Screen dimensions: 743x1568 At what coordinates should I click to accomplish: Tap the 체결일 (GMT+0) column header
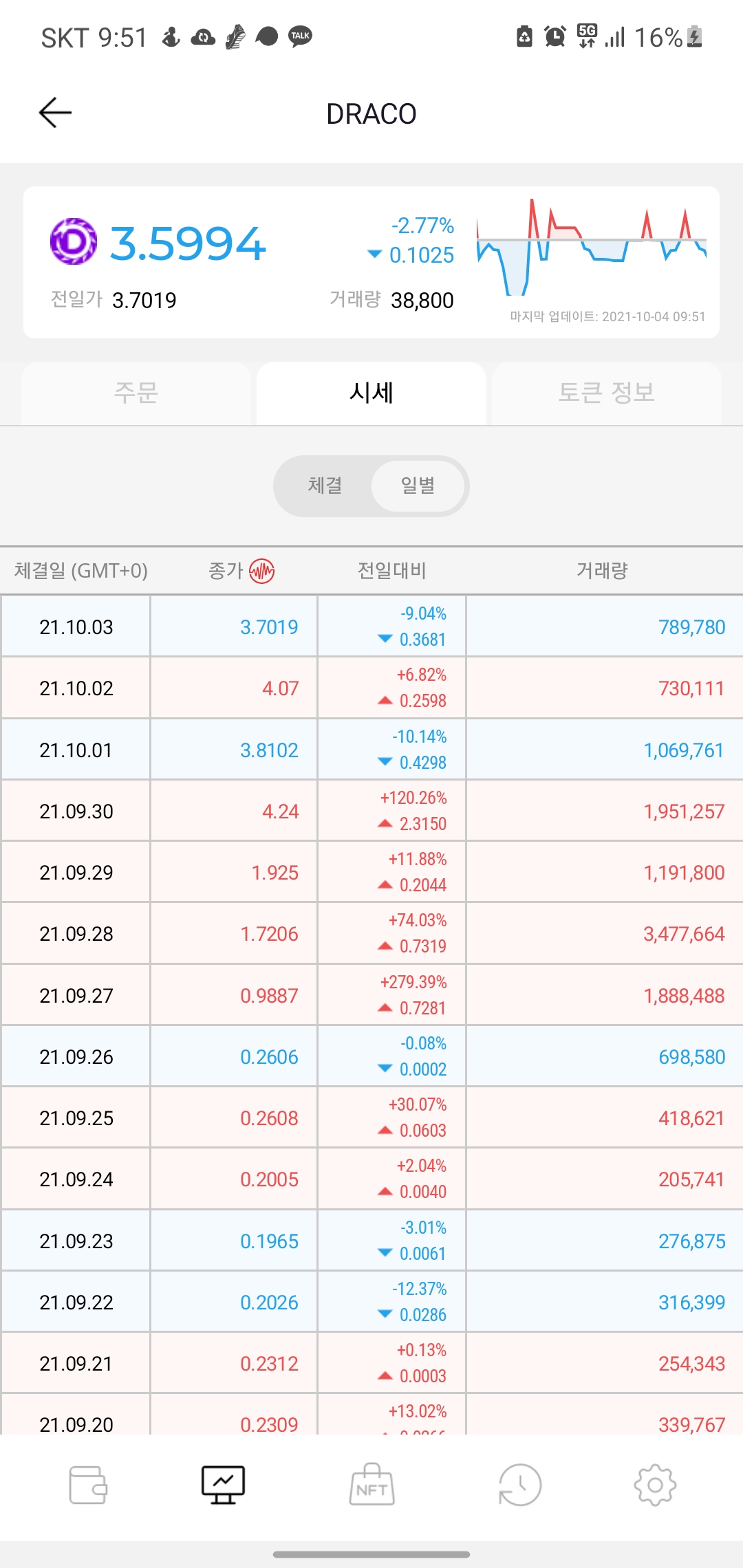81,571
